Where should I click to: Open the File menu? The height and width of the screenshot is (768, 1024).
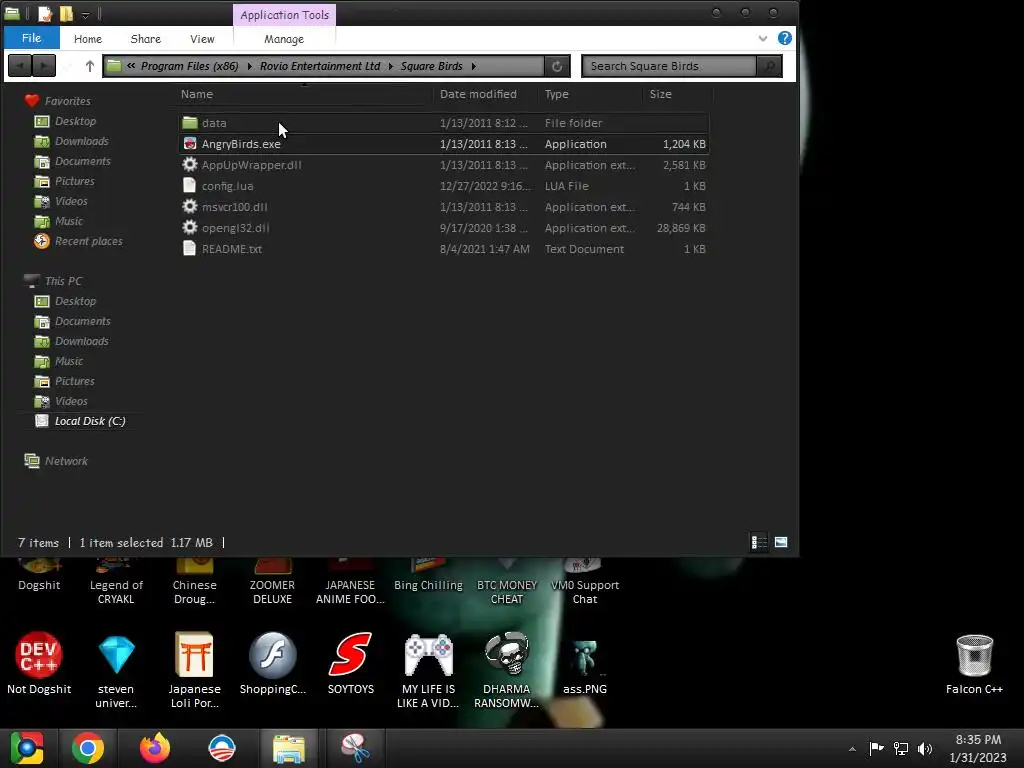(x=31, y=38)
